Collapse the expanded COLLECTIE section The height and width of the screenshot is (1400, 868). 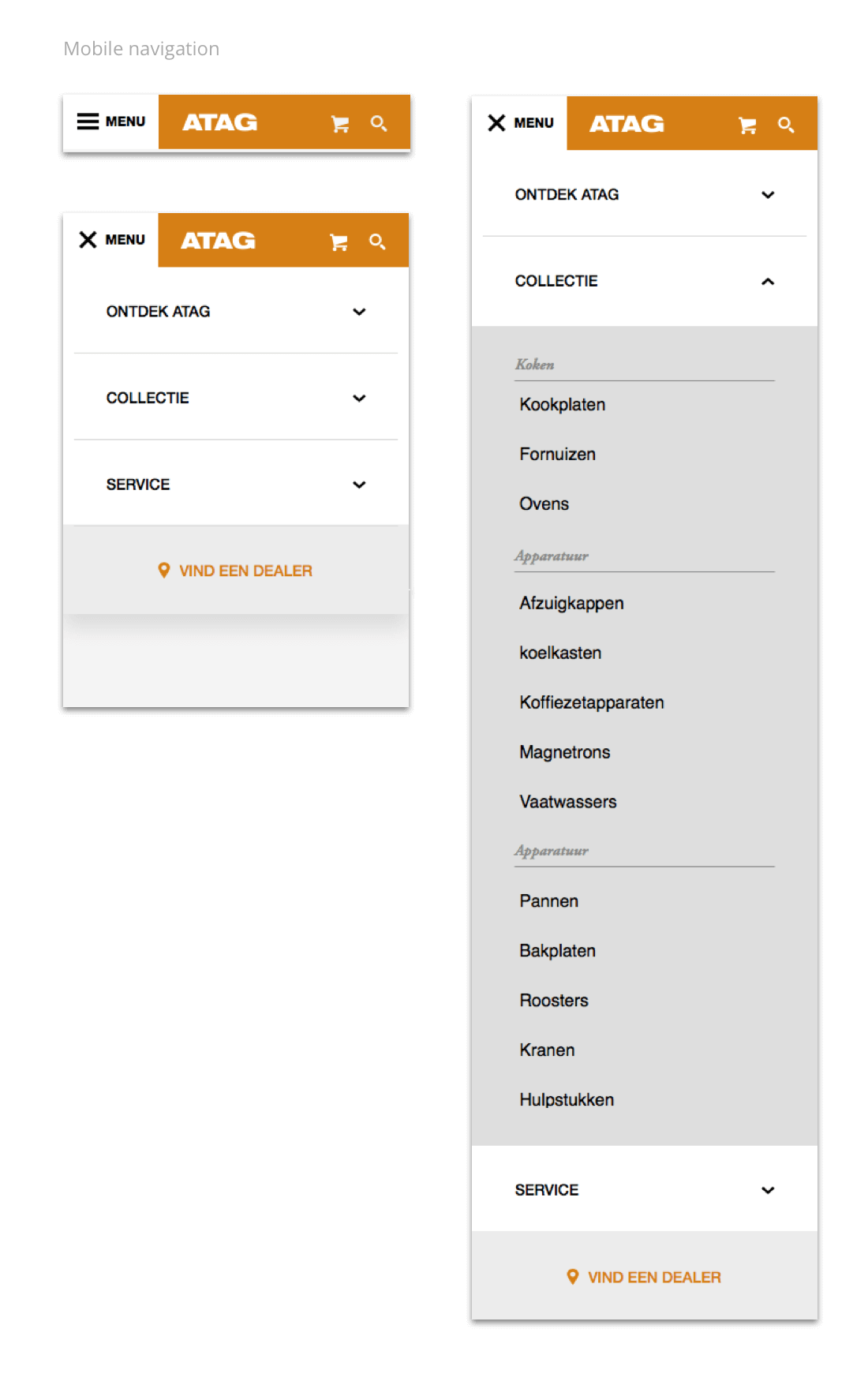(x=768, y=282)
